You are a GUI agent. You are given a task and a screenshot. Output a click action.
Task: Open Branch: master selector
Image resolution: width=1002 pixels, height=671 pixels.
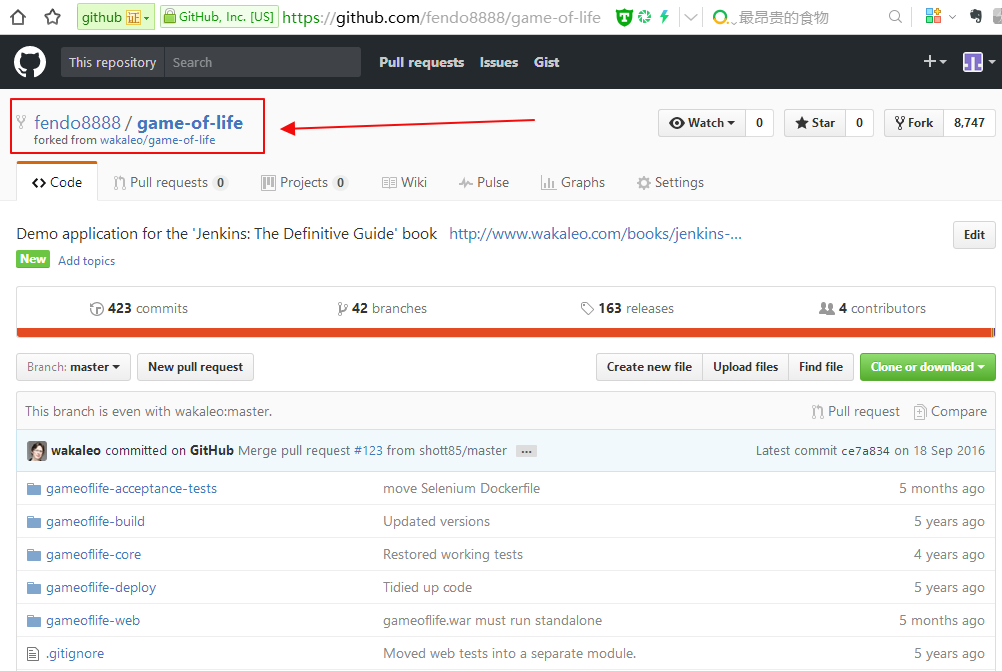click(73, 367)
